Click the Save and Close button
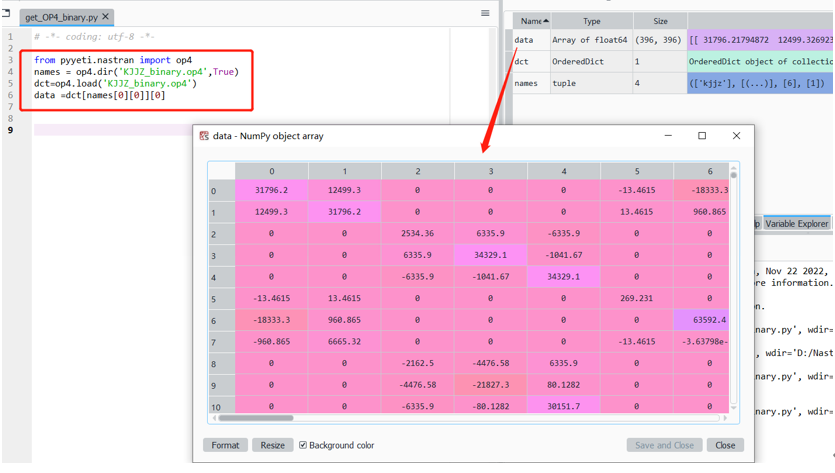 point(664,445)
